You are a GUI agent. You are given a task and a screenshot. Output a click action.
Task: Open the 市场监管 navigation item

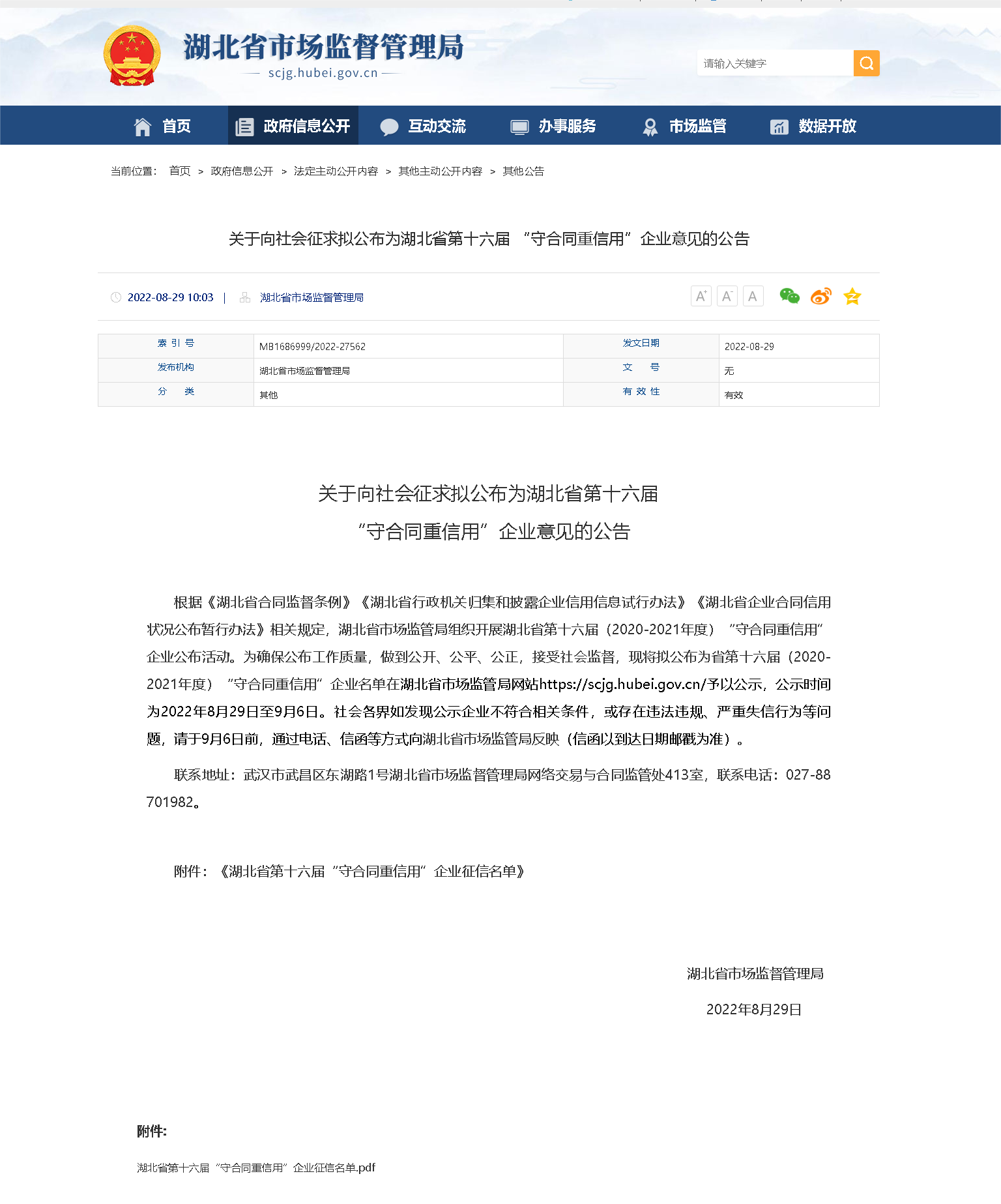(x=684, y=126)
